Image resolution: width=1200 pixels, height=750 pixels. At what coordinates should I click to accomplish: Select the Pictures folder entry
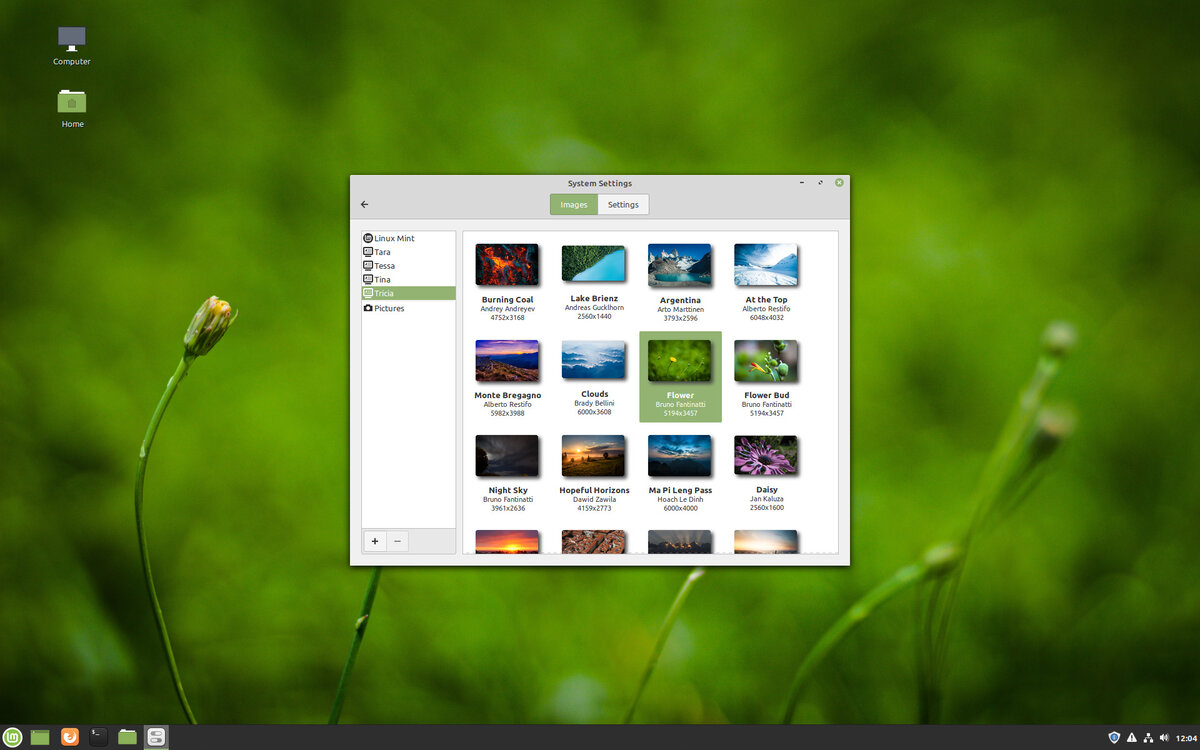[x=408, y=308]
